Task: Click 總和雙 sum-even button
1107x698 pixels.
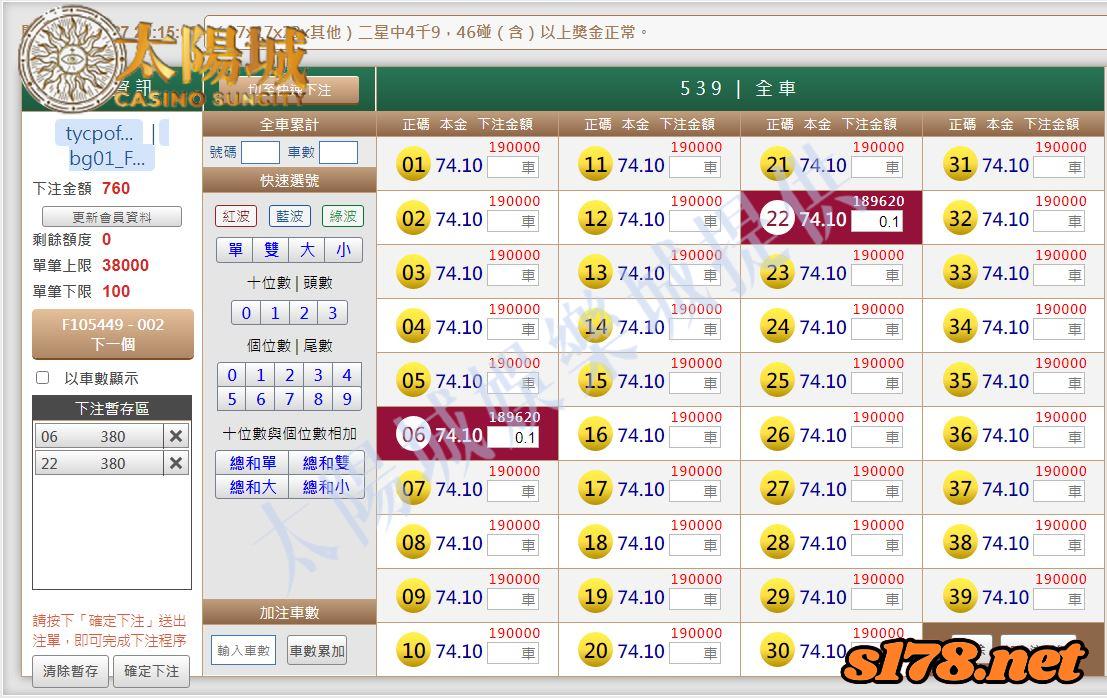Action: click(326, 463)
